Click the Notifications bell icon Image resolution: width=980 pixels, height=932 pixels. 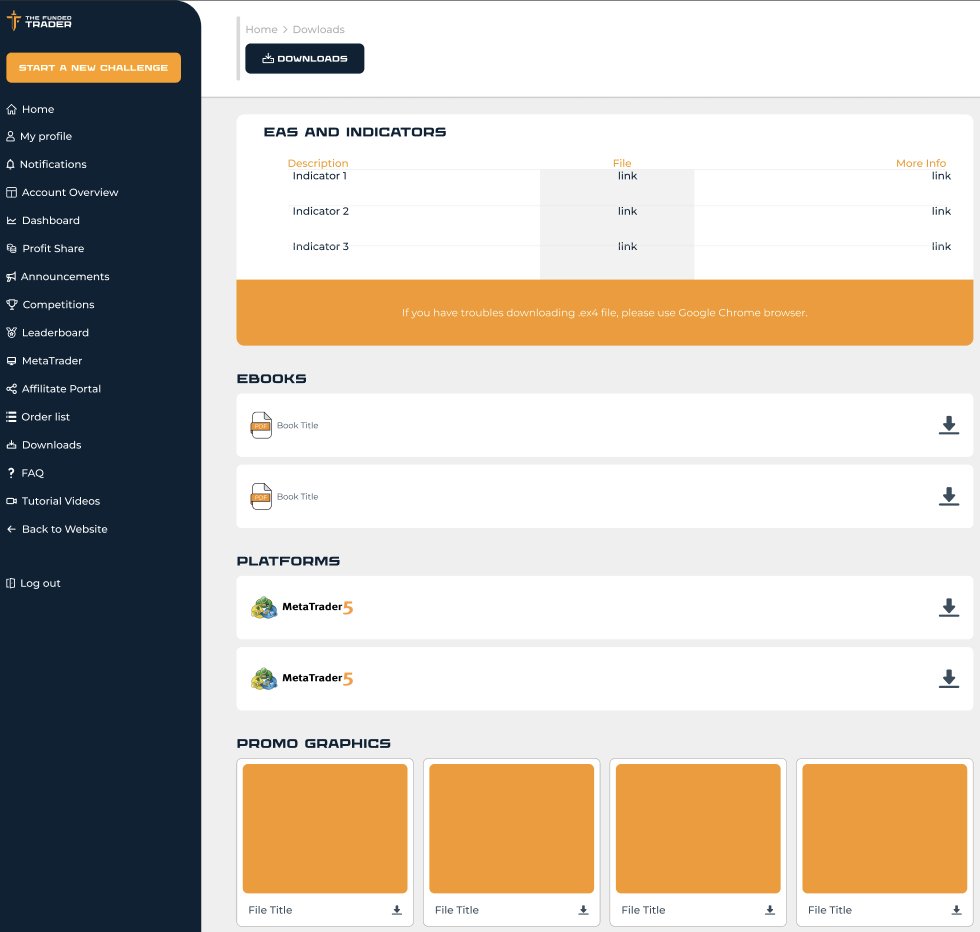click(x=11, y=164)
